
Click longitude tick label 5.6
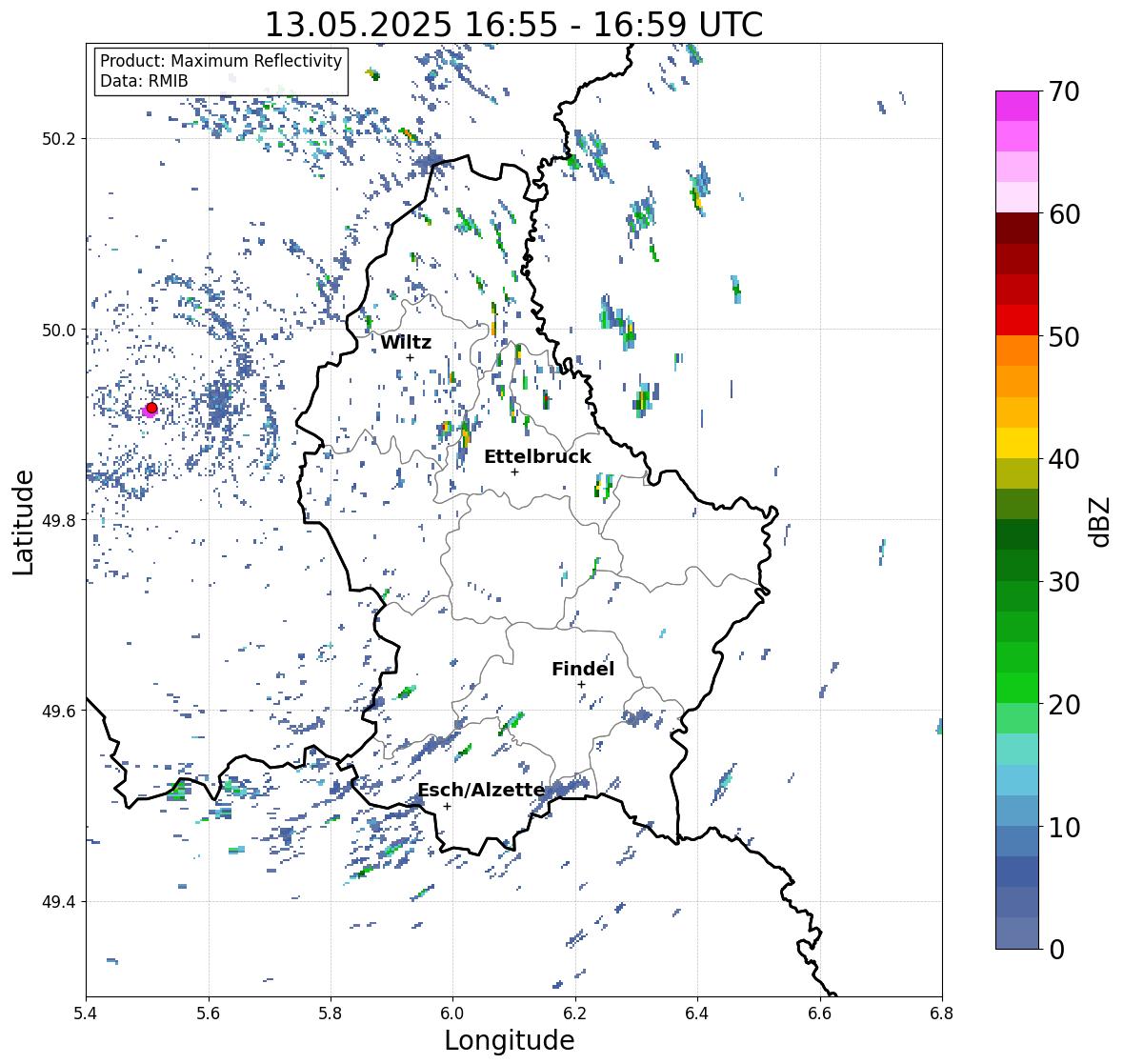(x=209, y=1014)
